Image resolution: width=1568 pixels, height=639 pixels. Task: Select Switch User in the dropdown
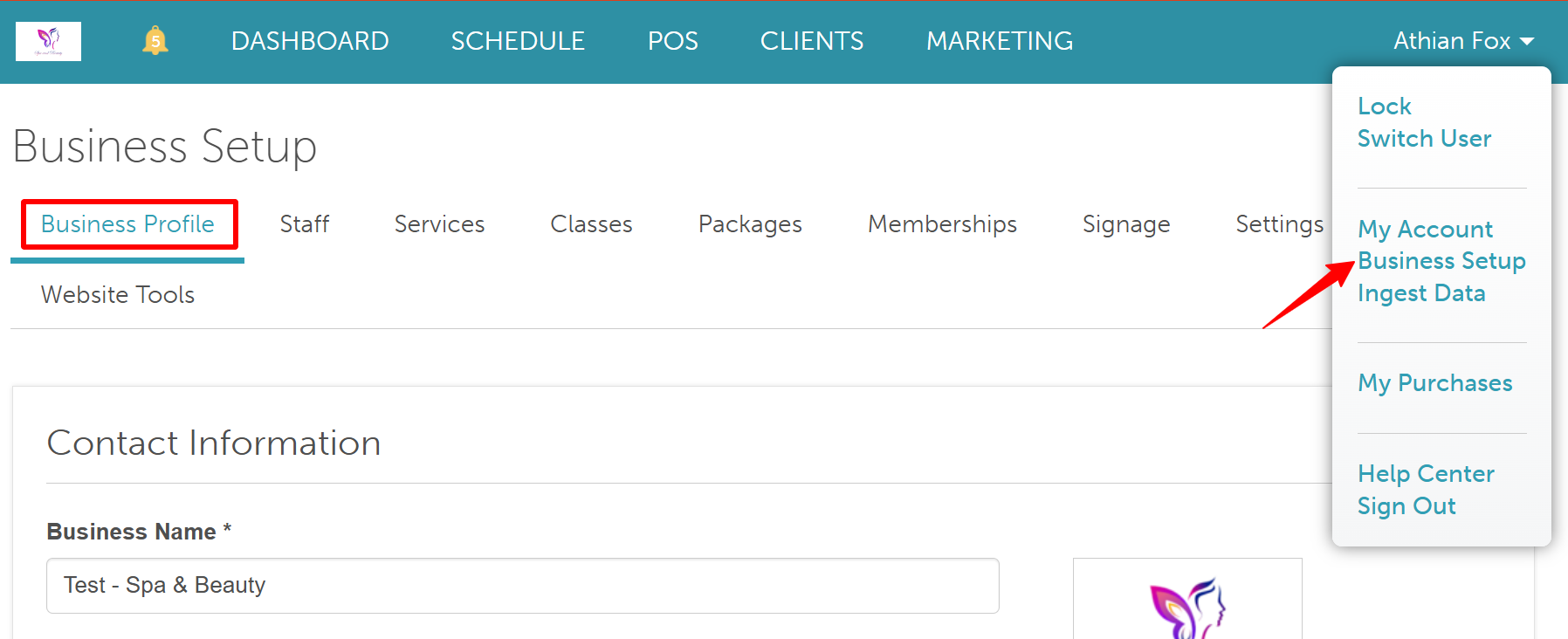(x=1425, y=139)
